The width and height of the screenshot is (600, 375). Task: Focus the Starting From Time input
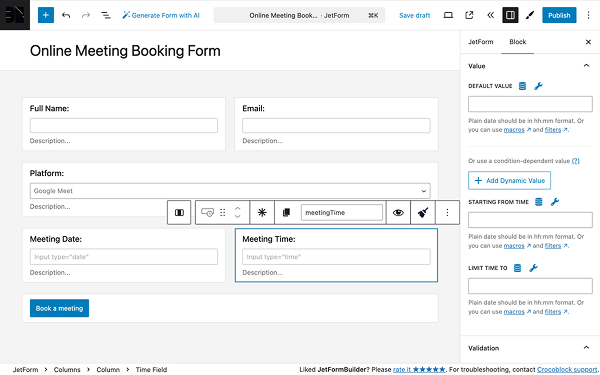pos(530,220)
